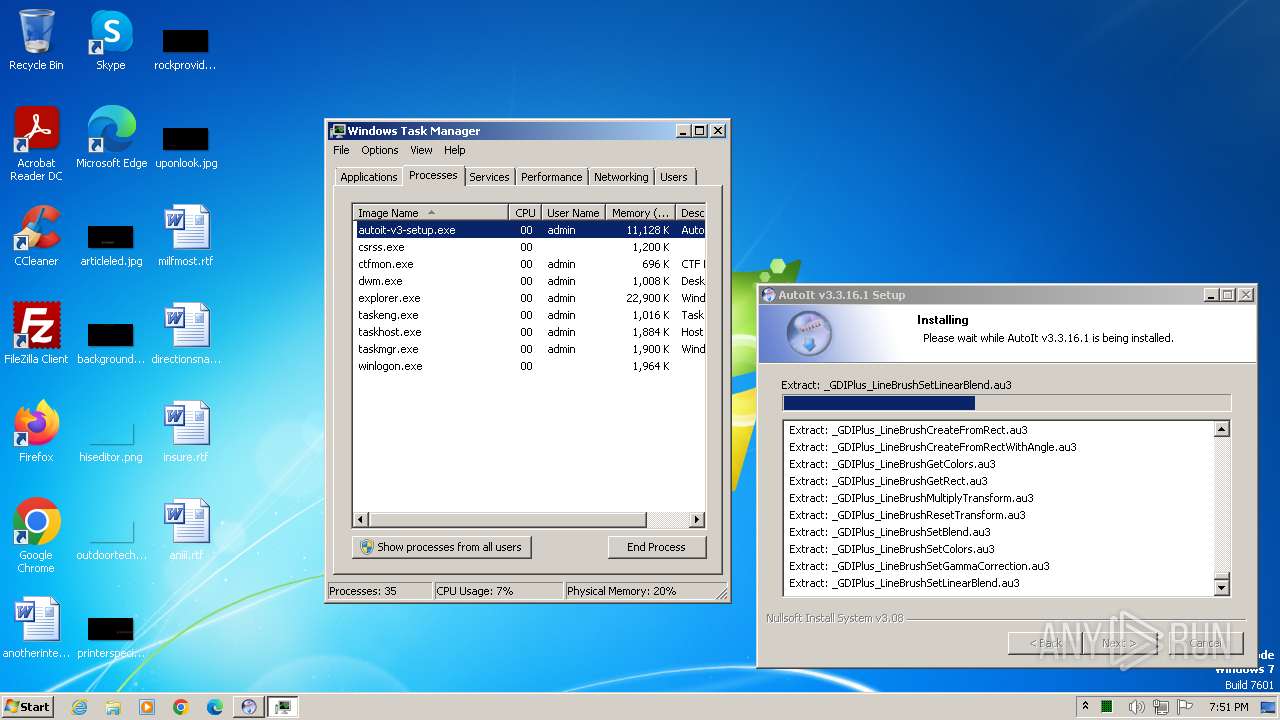Launch Firefox from the desktop

(x=36, y=432)
